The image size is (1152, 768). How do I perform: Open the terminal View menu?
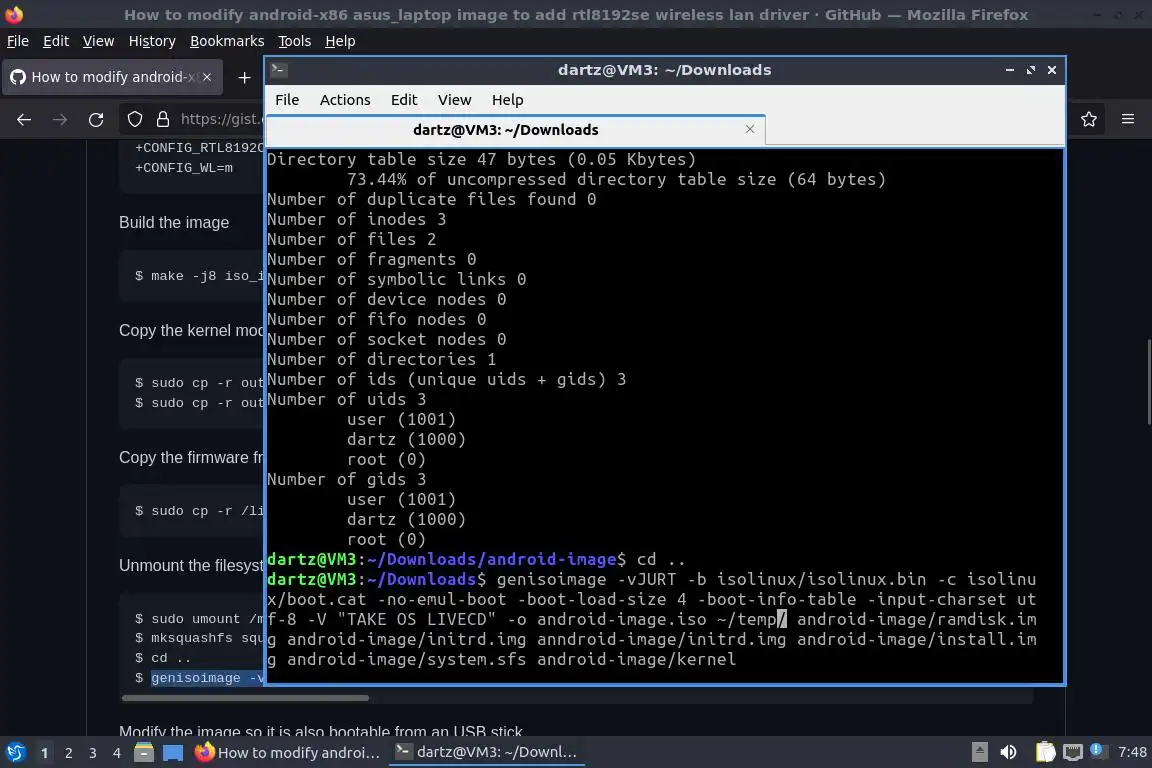coord(454,100)
